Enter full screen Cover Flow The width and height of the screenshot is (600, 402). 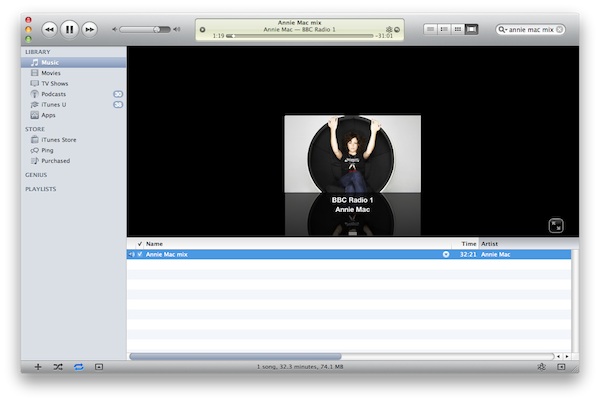[x=556, y=225]
